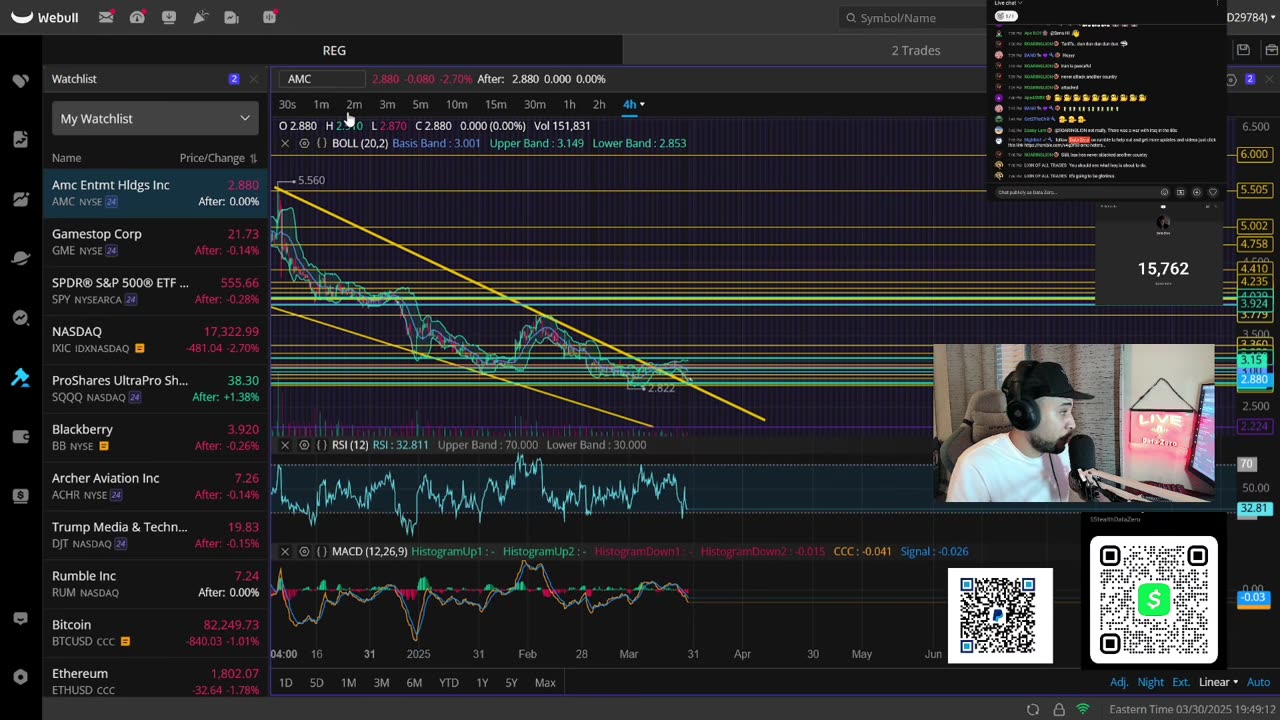The width and height of the screenshot is (1280, 720).
Task: Open the 4h interval dropdown arrow
Action: tap(642, 104)
